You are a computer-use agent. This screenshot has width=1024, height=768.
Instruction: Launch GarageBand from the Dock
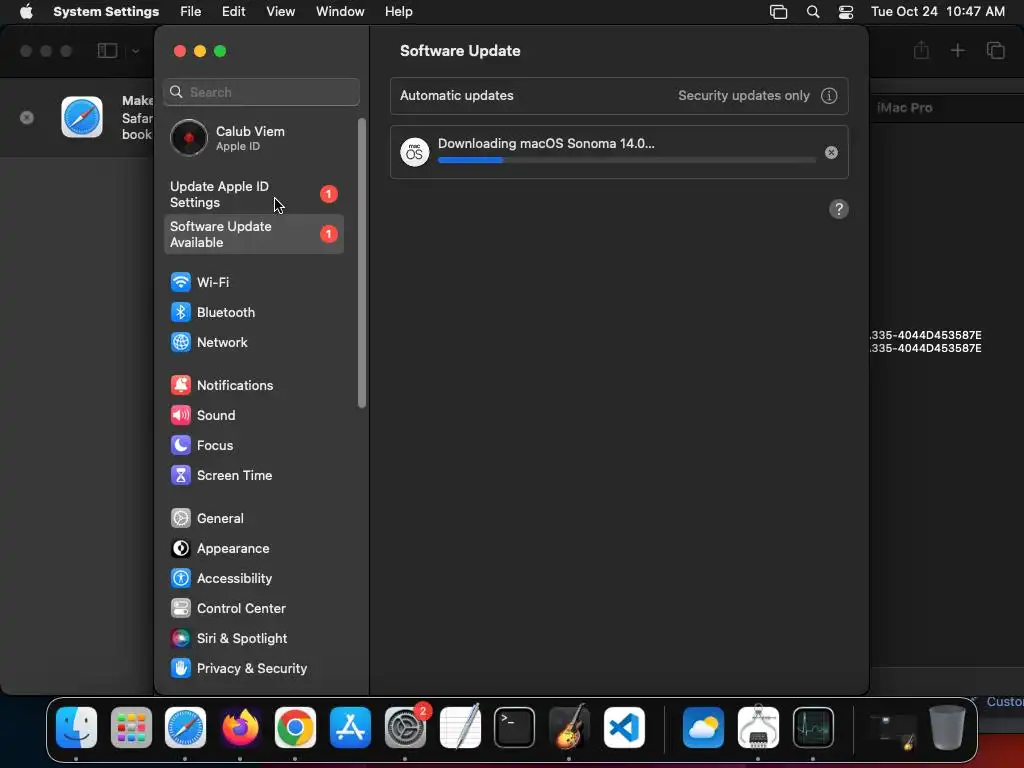coord(569,727)
